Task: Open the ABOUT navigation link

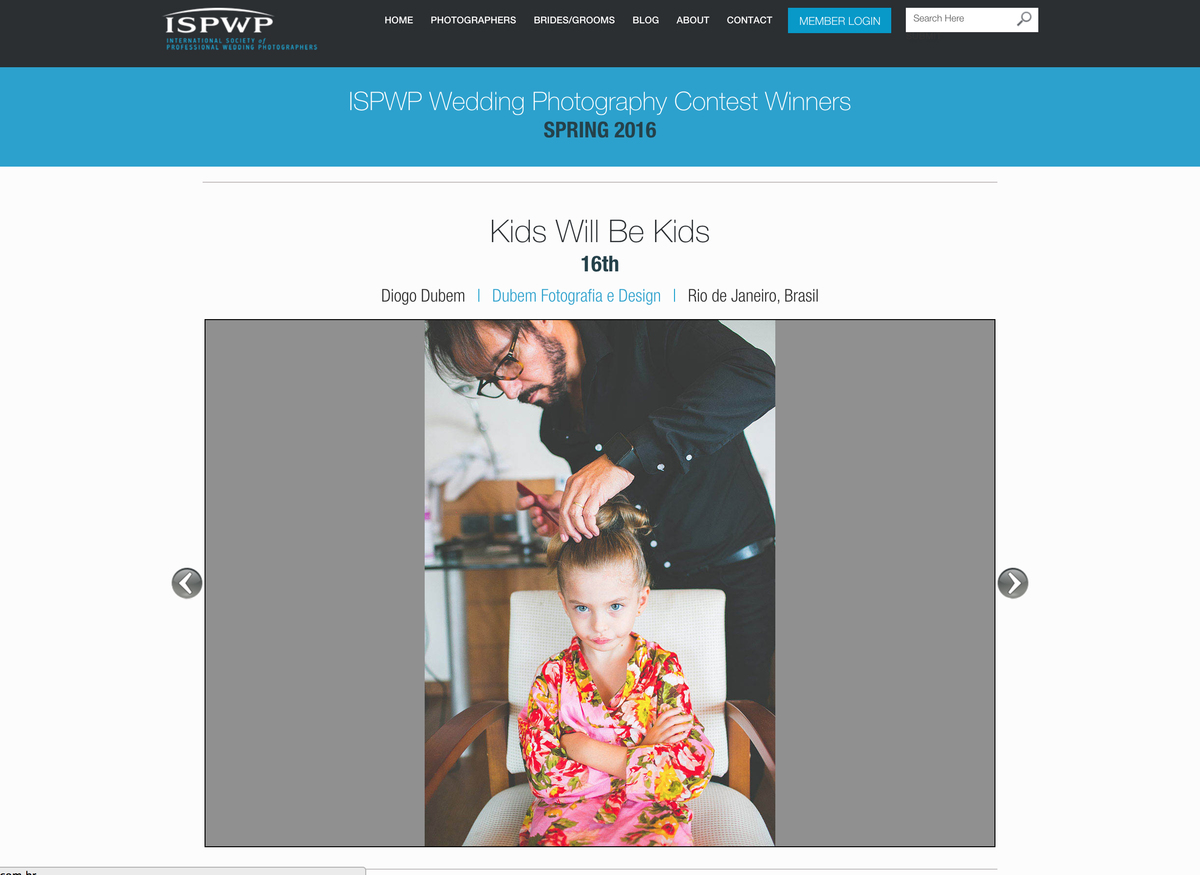Action: 693,20
